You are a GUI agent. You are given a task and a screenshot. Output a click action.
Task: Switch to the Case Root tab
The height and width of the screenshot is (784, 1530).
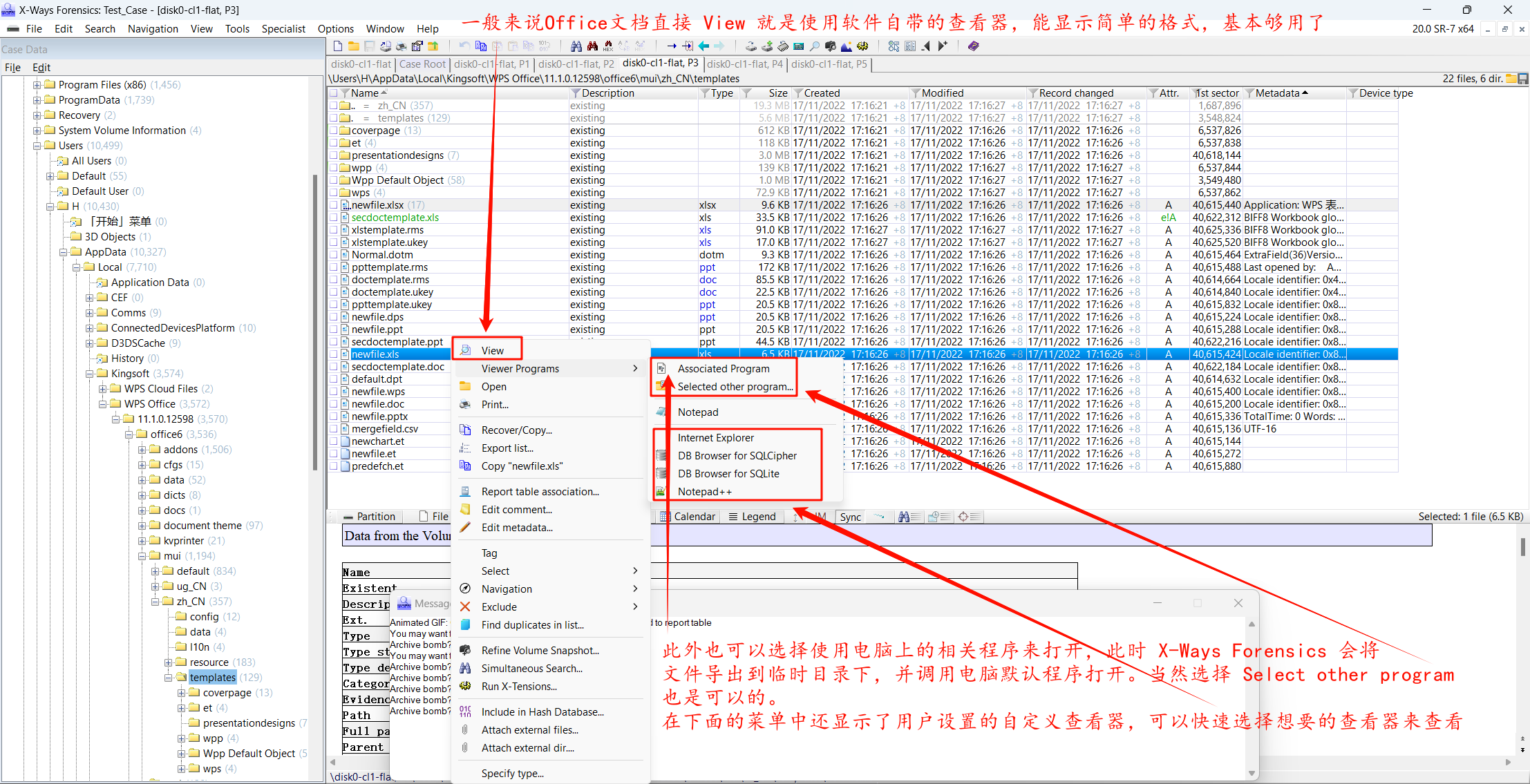click(x=422, y=64)
